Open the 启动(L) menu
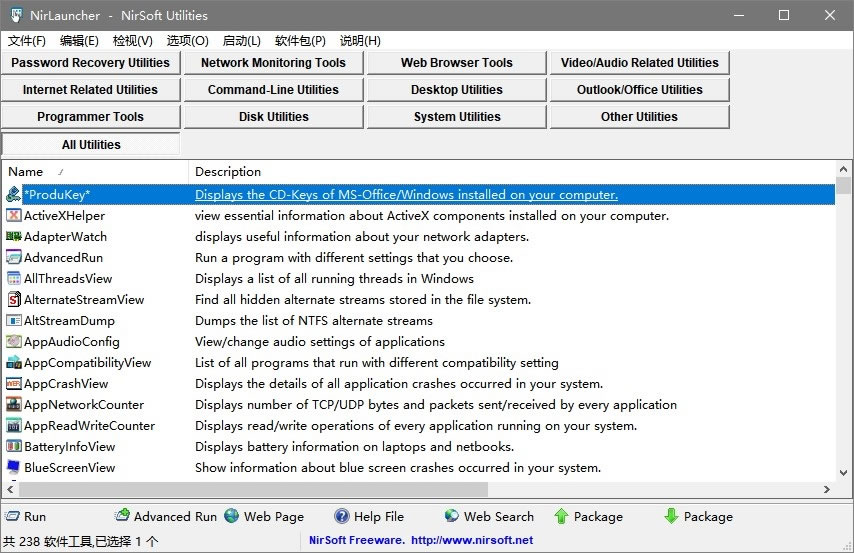Viewport: 854px width, 553px height. click(x=241, y=41)
